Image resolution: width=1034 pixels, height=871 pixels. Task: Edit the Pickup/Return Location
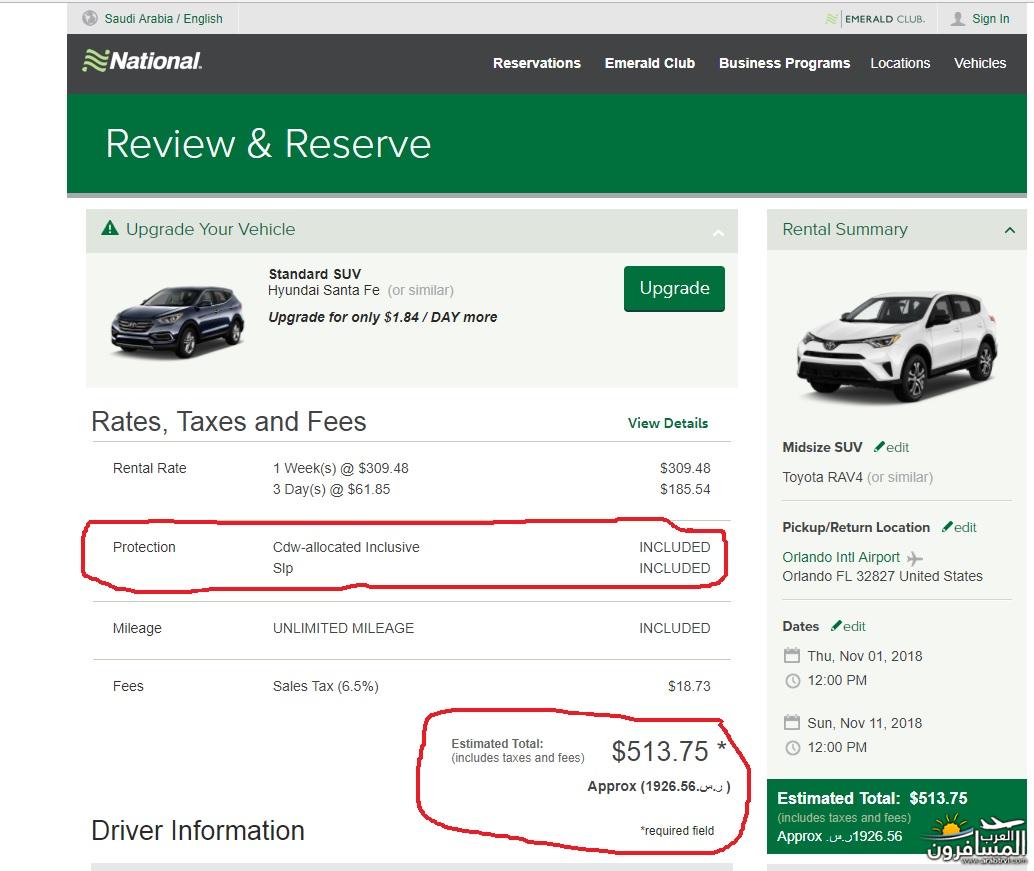click(x=965, y=527)
